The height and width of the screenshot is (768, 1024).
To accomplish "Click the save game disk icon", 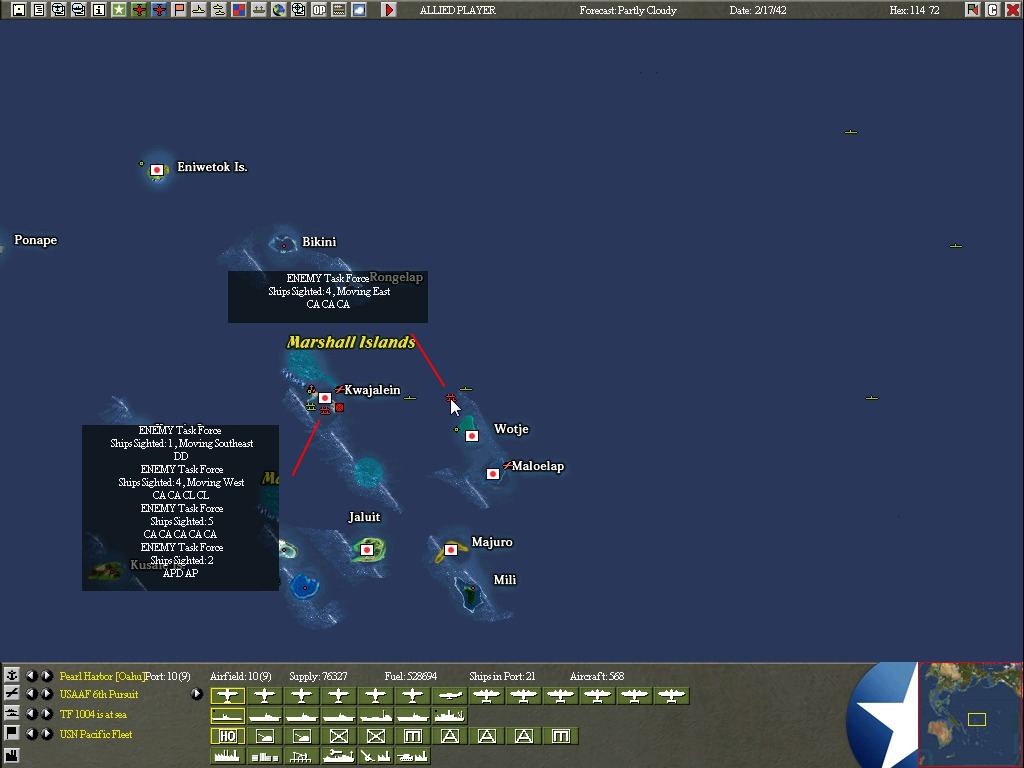I will pyautogui.click(x=19, y=10).
